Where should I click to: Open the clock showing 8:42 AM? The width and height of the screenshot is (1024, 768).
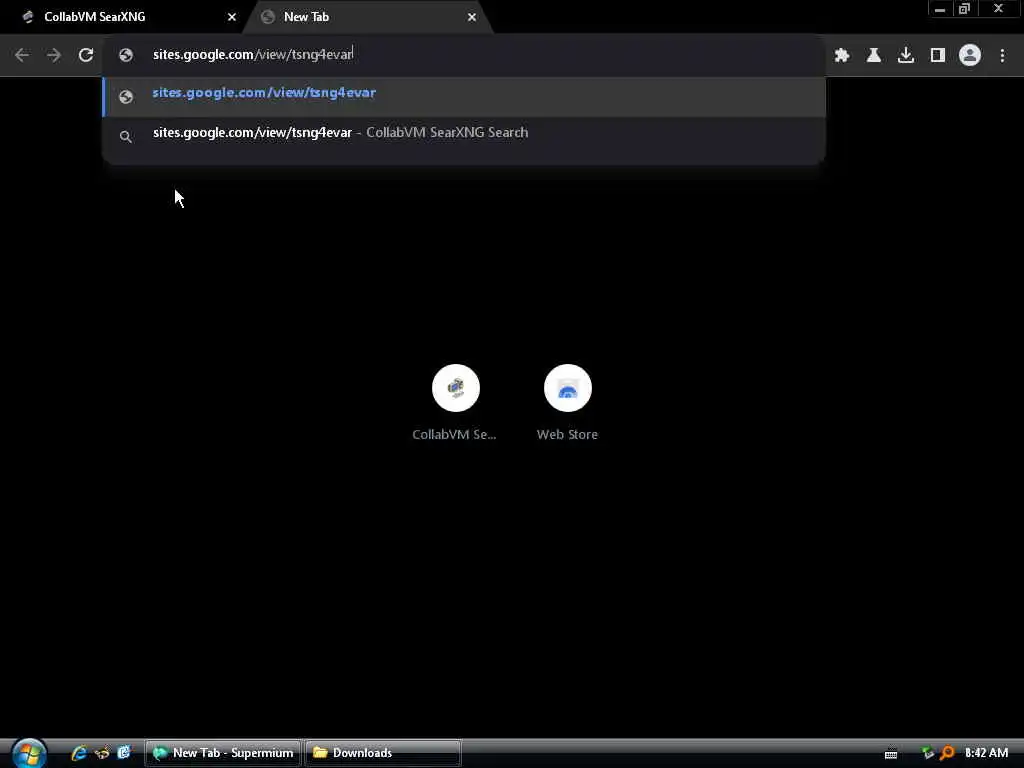click(986, 752)
